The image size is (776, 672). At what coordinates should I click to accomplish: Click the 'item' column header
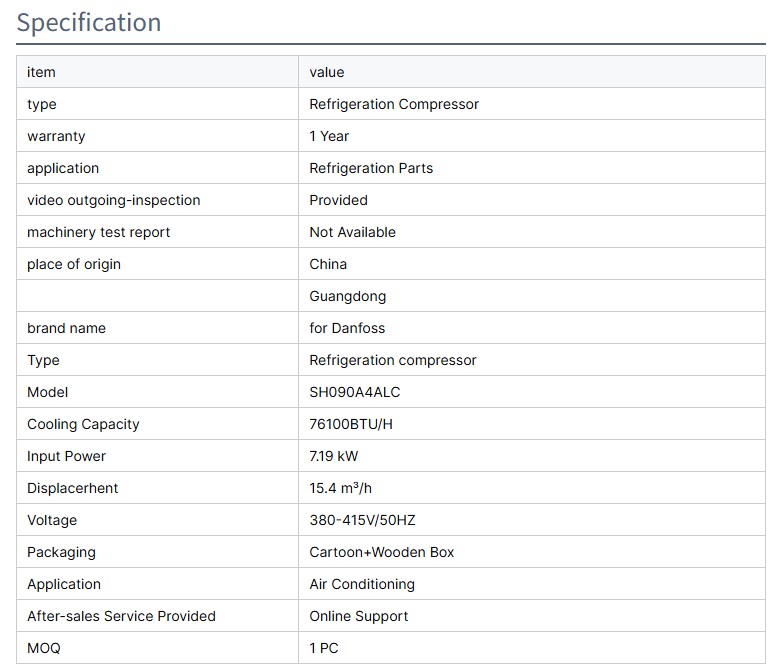[x=41, y=72]
